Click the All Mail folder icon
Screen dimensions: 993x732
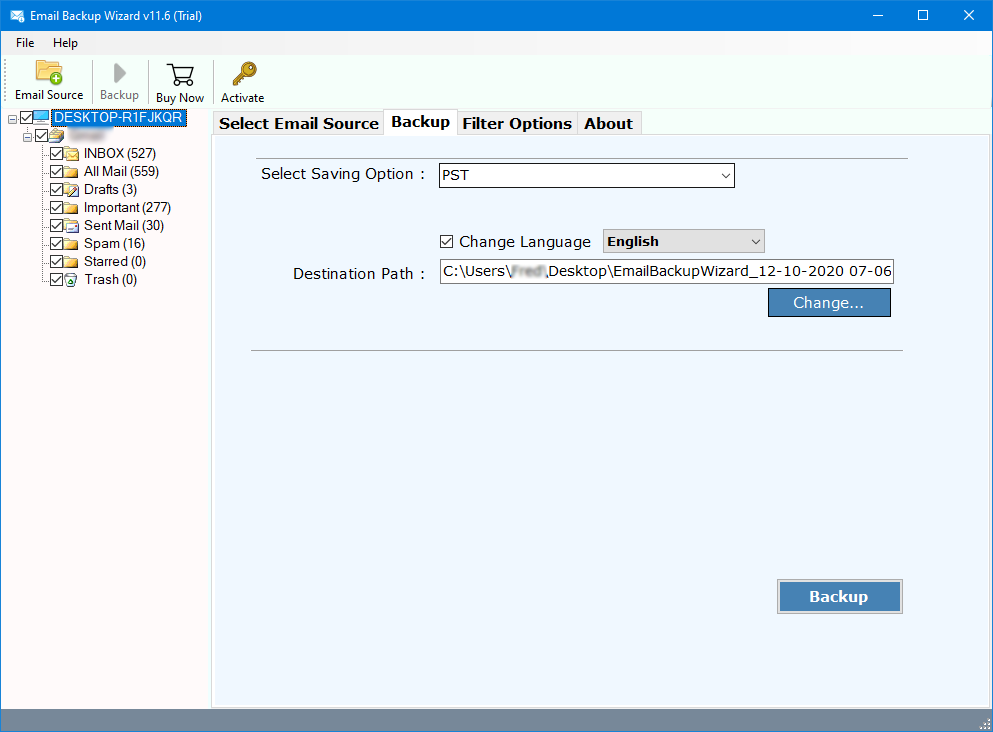pos(71,172)
